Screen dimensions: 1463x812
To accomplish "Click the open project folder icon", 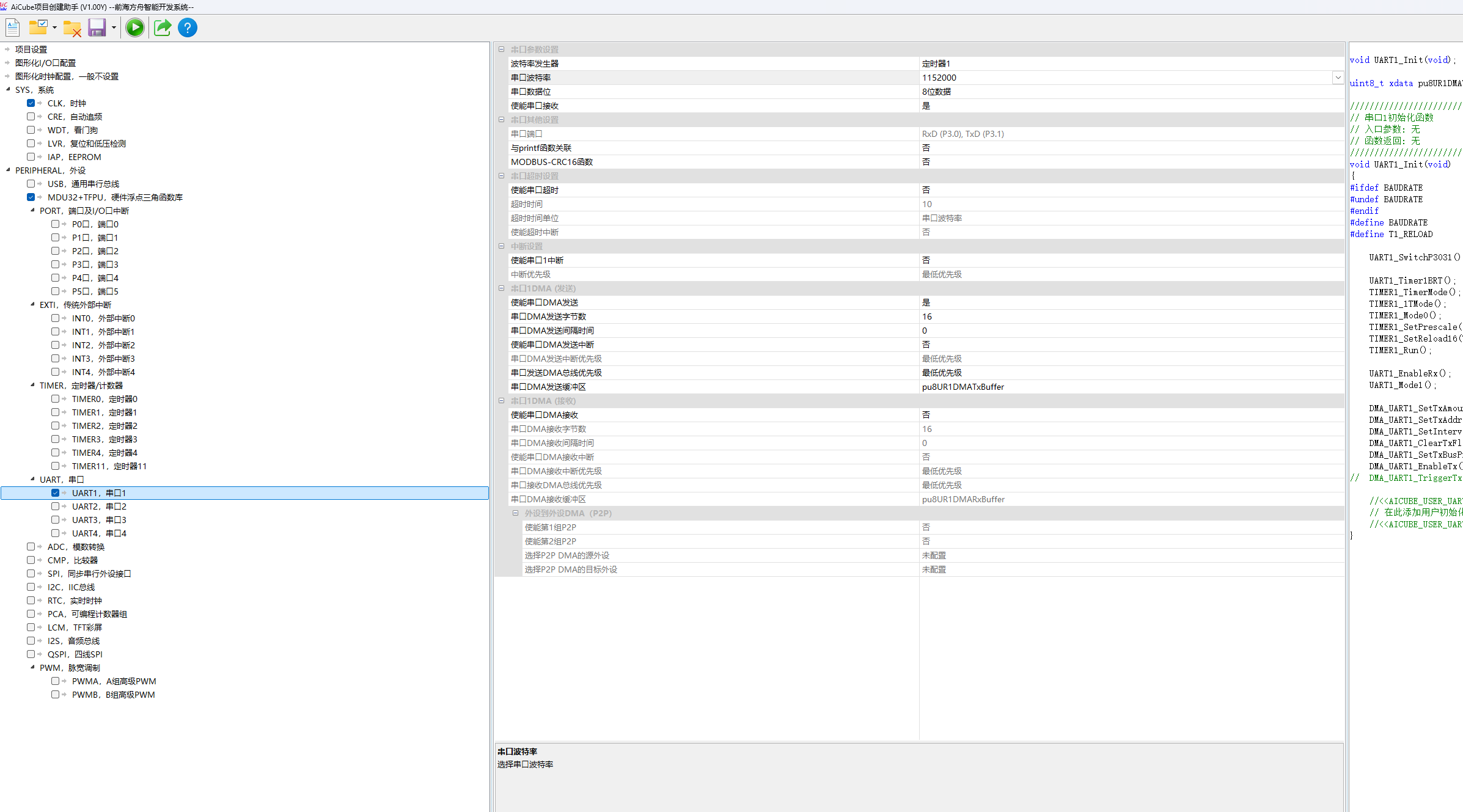I will tap(38, 27).
